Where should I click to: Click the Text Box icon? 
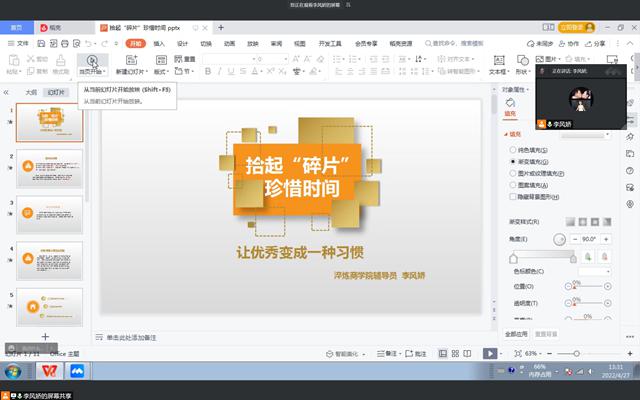[x=499, y=60]
